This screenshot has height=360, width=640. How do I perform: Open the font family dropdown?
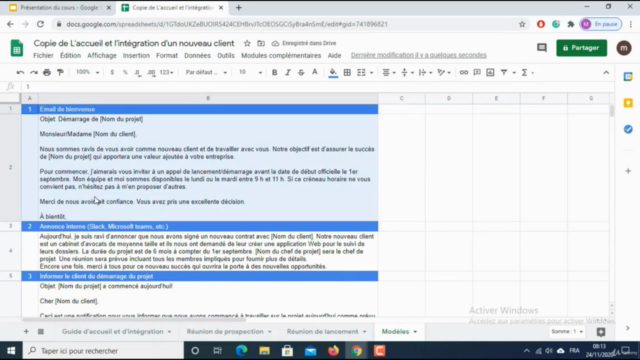pyautogui.click(x=206, y=73)
